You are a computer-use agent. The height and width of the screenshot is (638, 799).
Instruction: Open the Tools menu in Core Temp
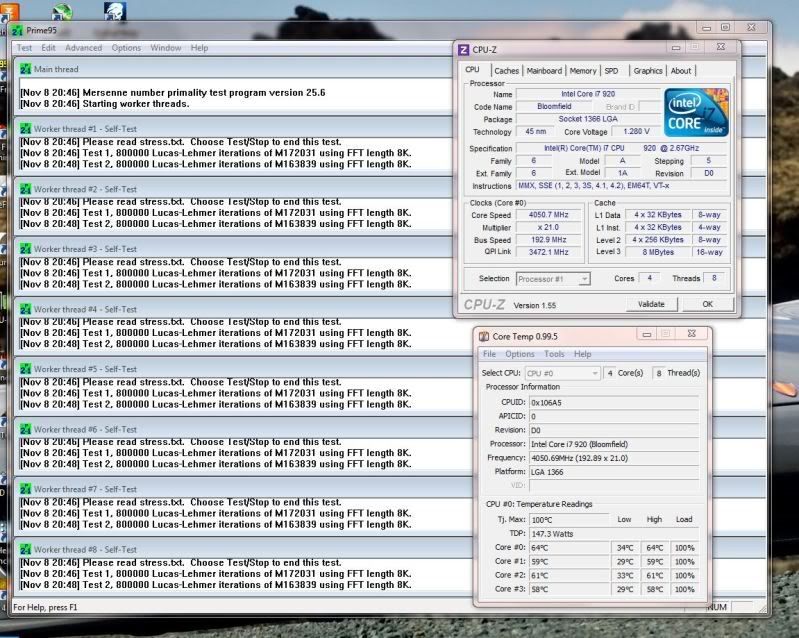coord(554,354)
